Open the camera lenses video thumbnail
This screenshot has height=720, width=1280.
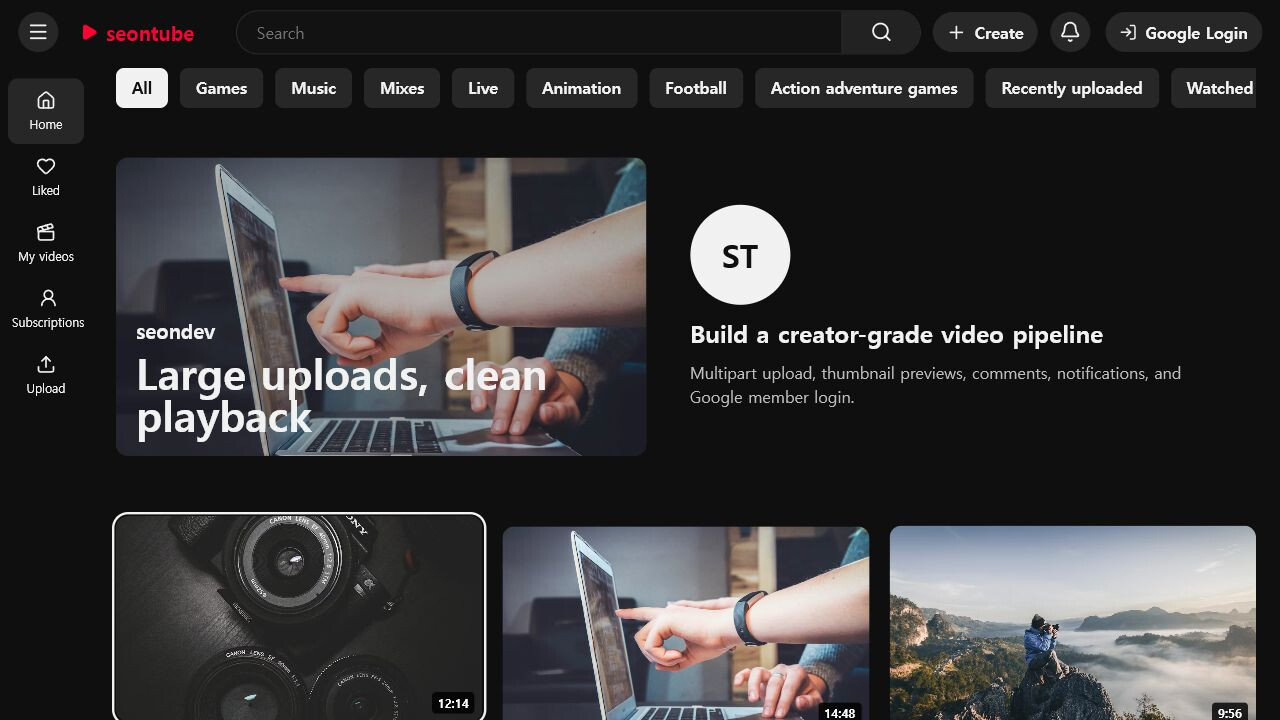pos(299,616)
